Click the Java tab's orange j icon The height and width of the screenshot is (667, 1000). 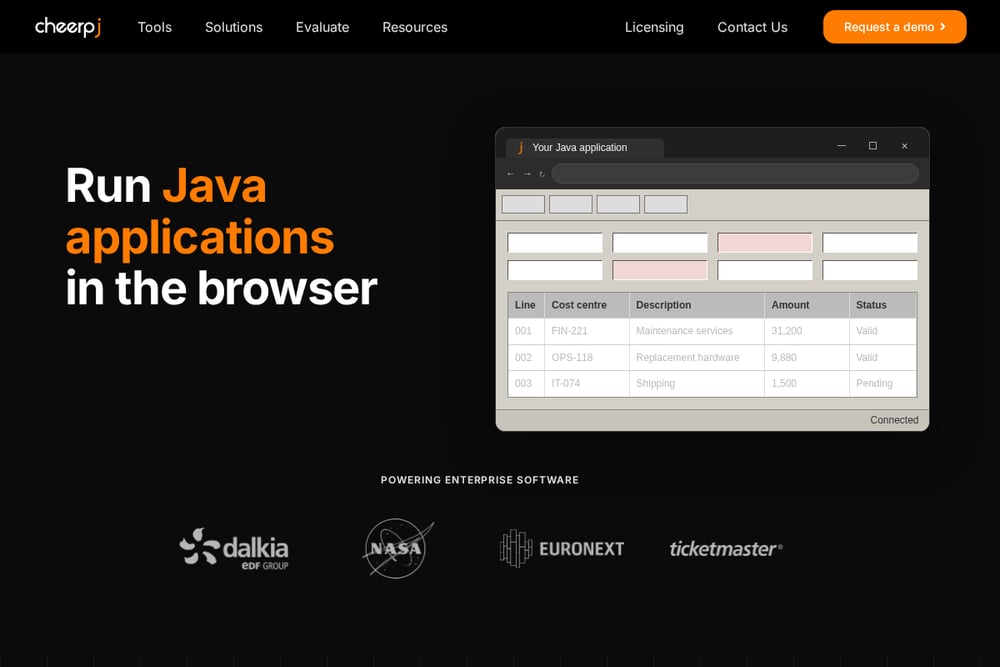coord(520,148)
